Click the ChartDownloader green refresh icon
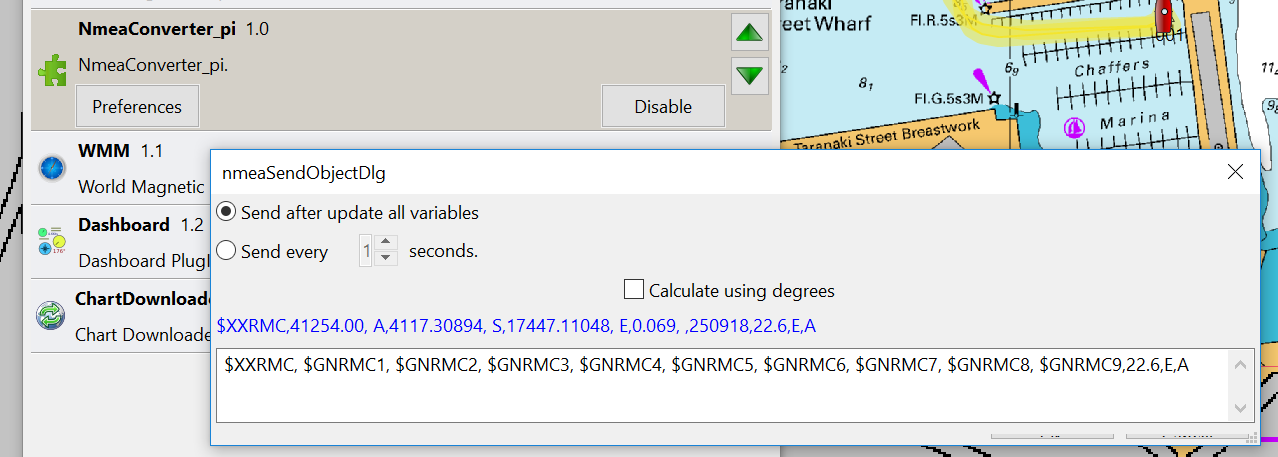Viewport: 1278px width, 457px height. coord(50,315)
